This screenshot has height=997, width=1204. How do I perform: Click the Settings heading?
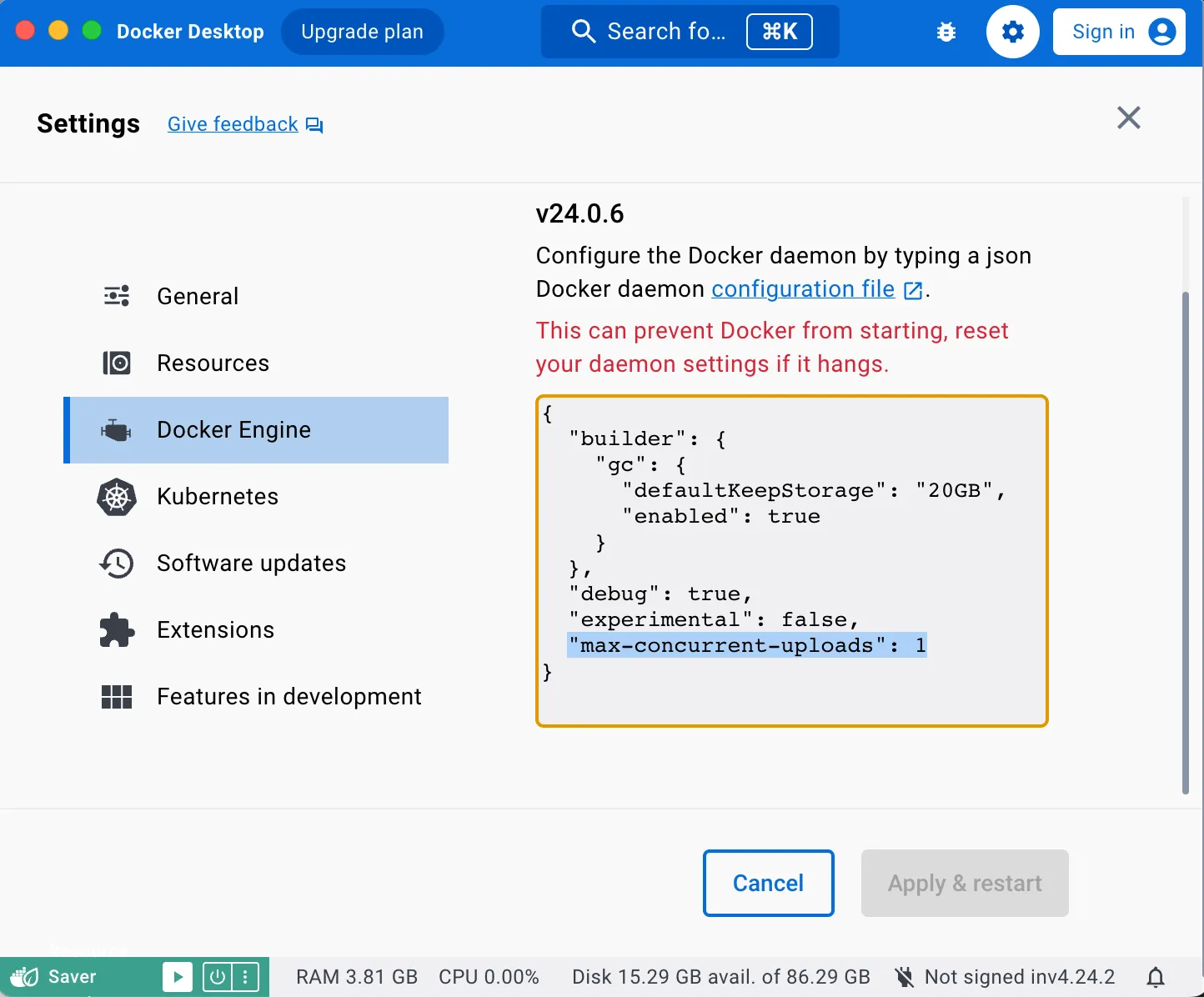(88, 123)
